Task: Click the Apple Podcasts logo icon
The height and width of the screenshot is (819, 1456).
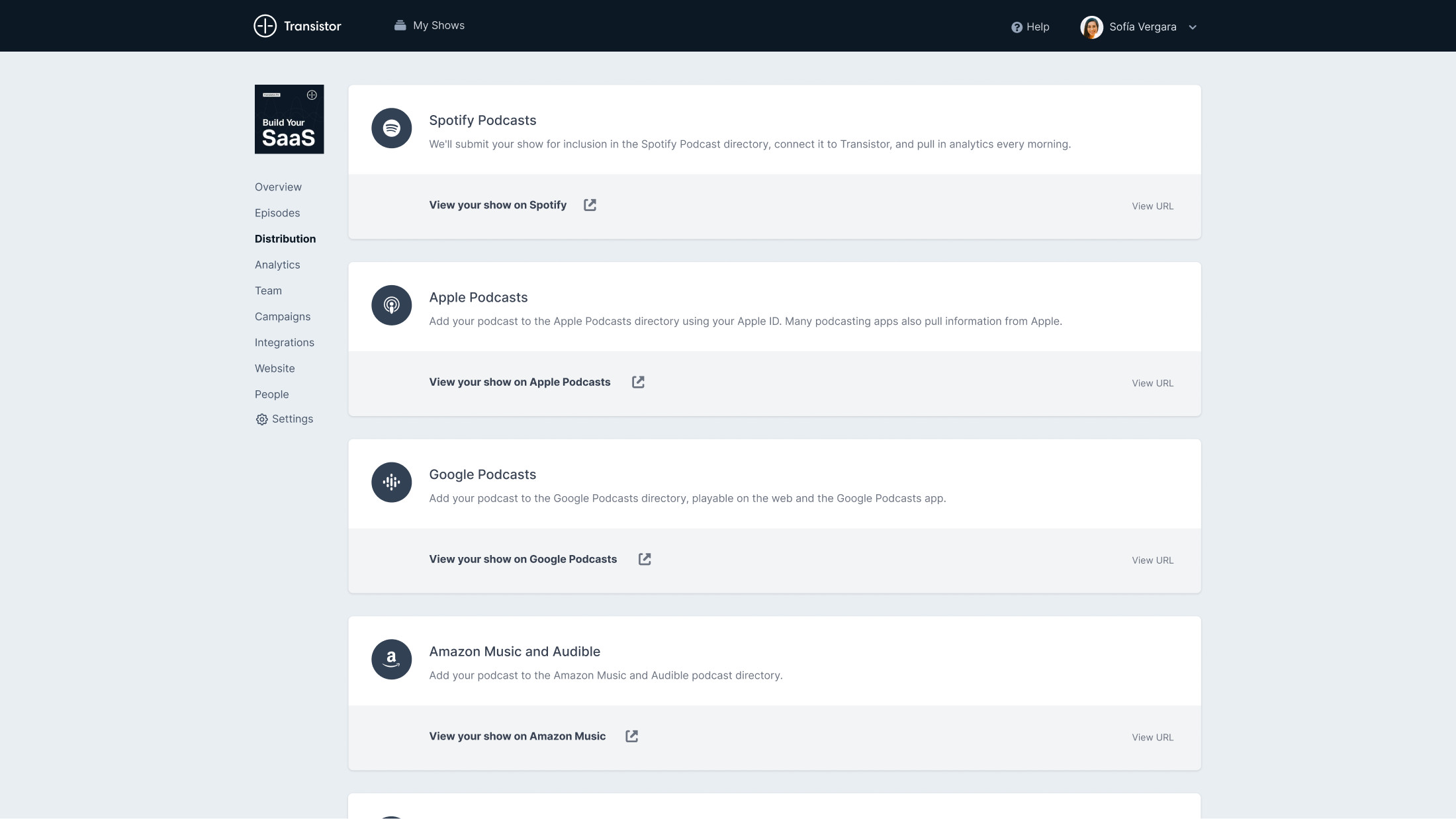Action: 391,305
